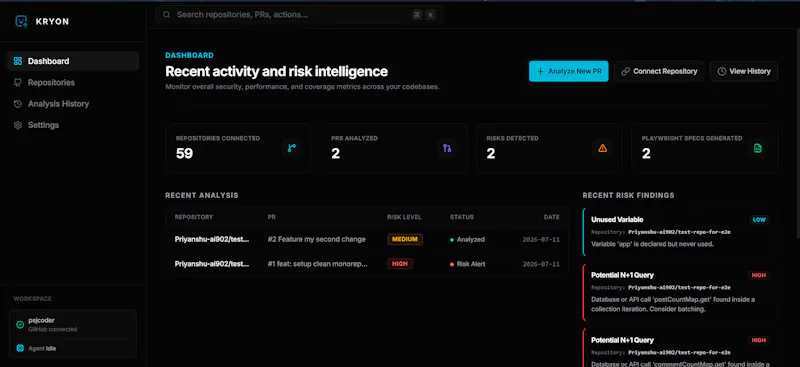
Task: Click the 'Risk Alert' status text
Action: click(470, 264)
